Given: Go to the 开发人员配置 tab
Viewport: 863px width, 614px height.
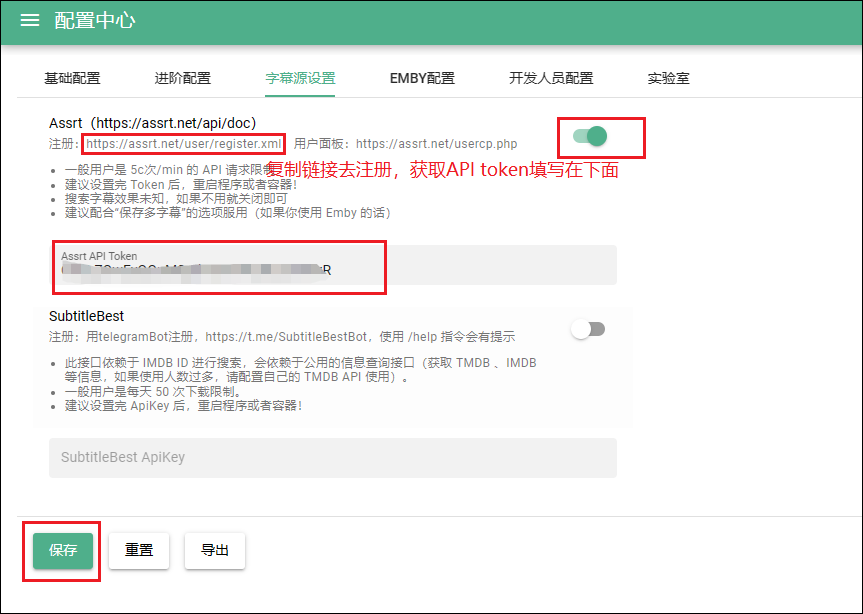Looking at the screenshot, I should point(551,78).
